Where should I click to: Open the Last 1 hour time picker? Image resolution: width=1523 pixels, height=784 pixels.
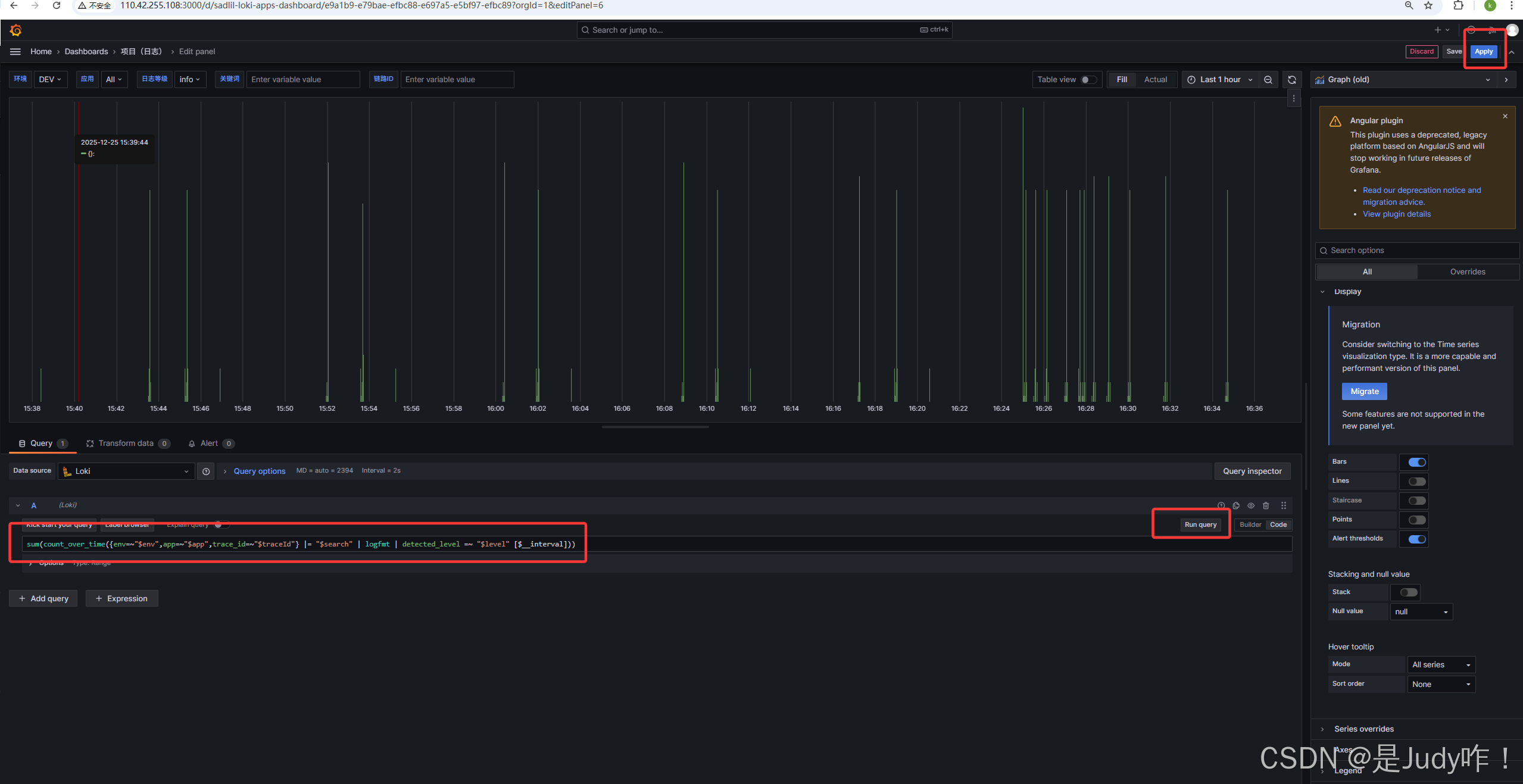pos(1220,80)
